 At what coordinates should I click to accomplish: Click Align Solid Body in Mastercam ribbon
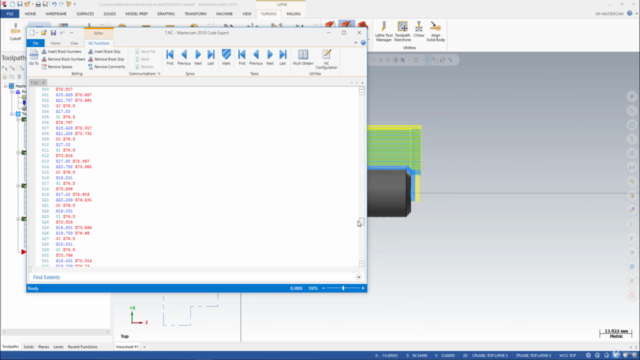436,31
